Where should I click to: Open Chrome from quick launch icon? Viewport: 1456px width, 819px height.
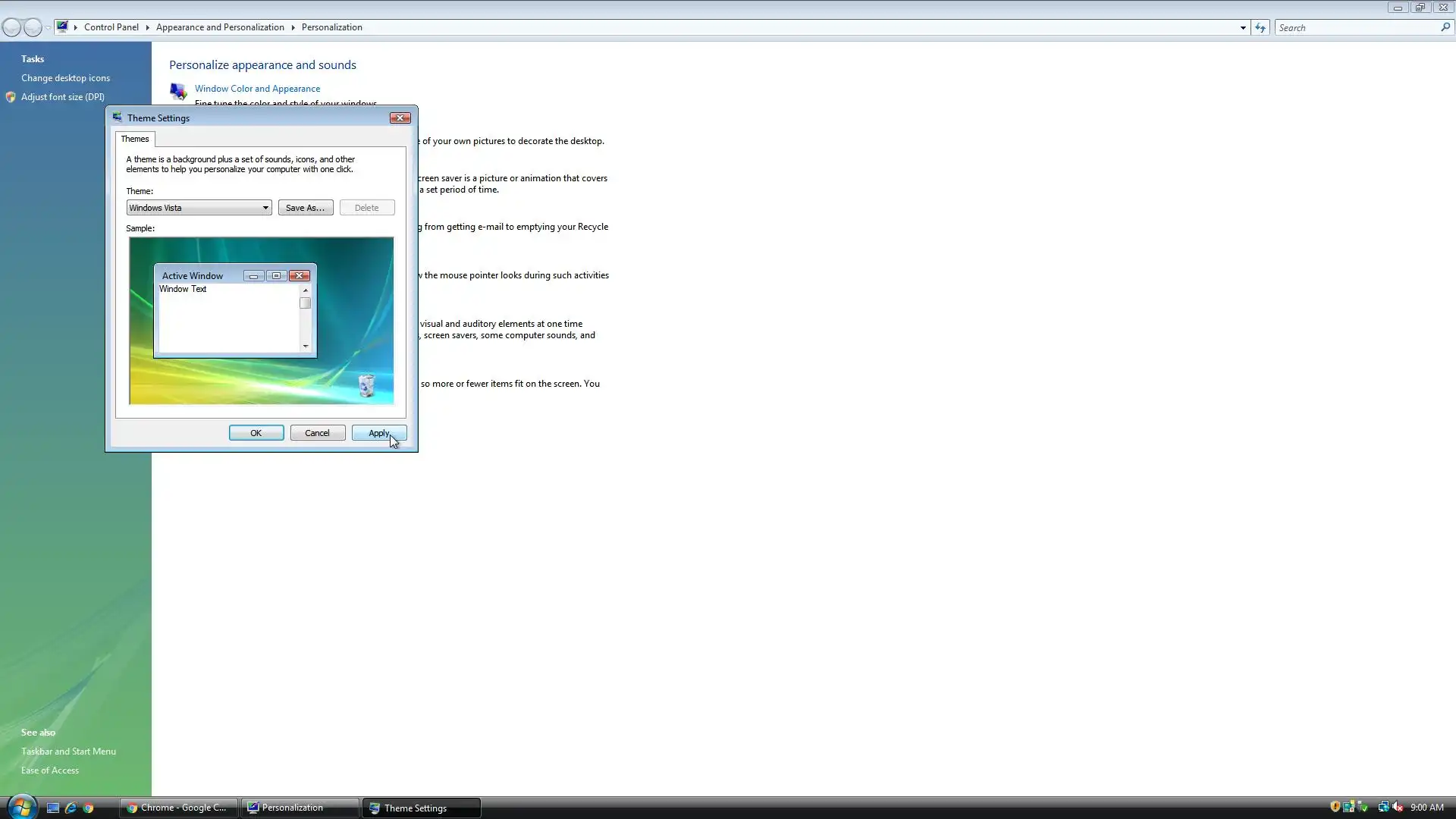point(88,808)
